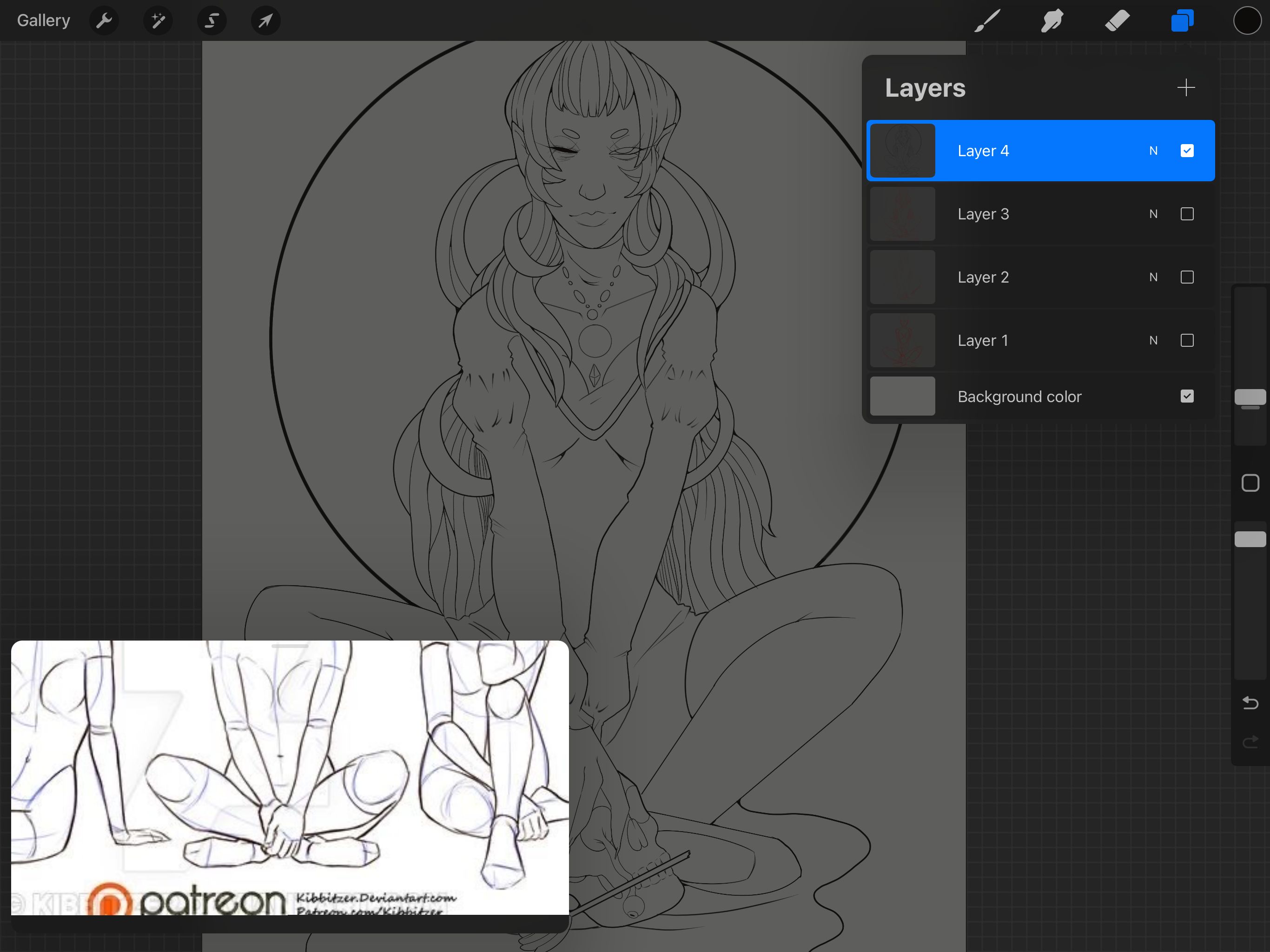Open blend mode N for Layer 1
Viewport: 1270px width, 952px height.
[x=1153, y=340]
